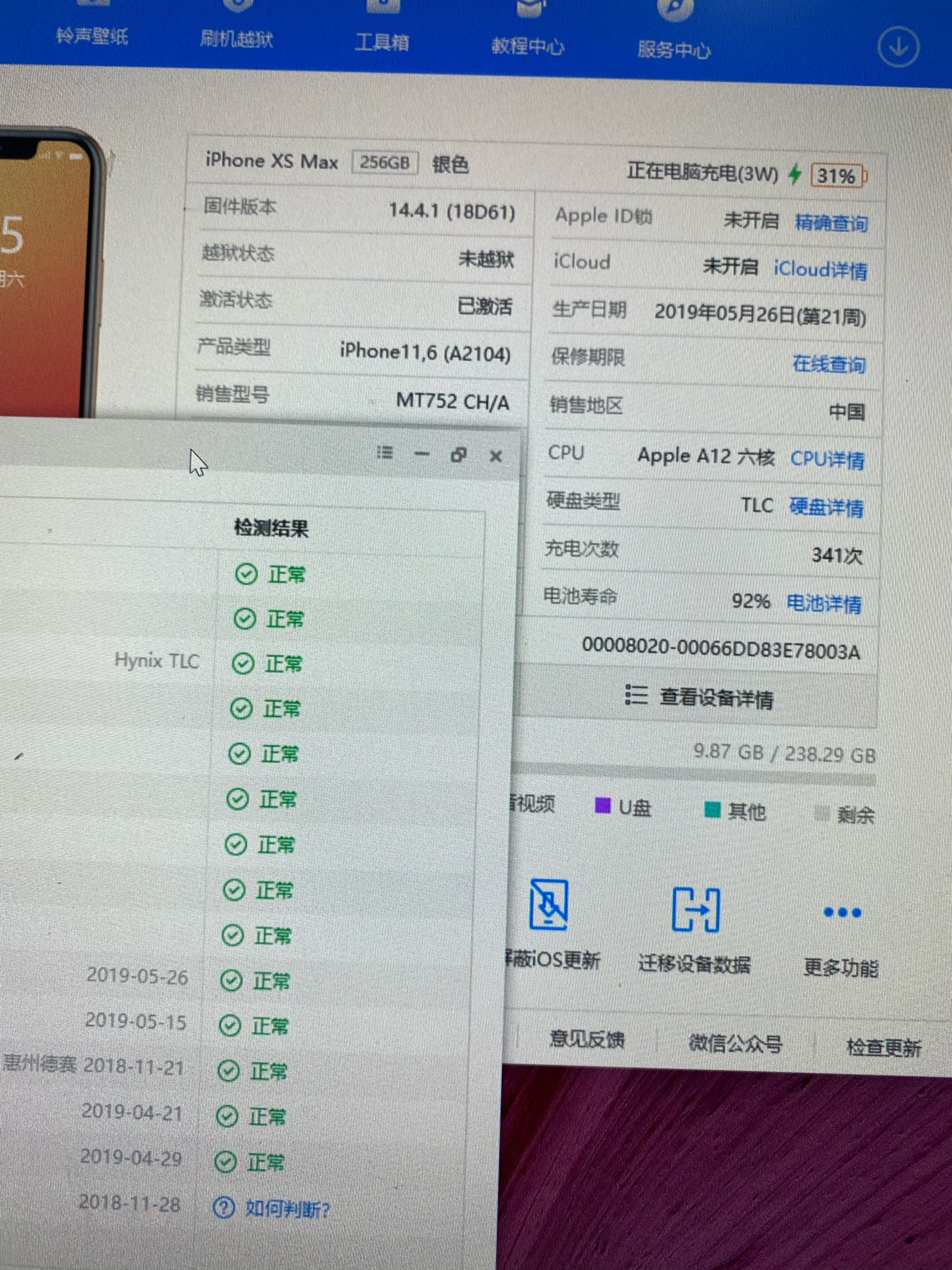Click the 正常 check icon in 2019-05-15 row

click(229, 1026)
